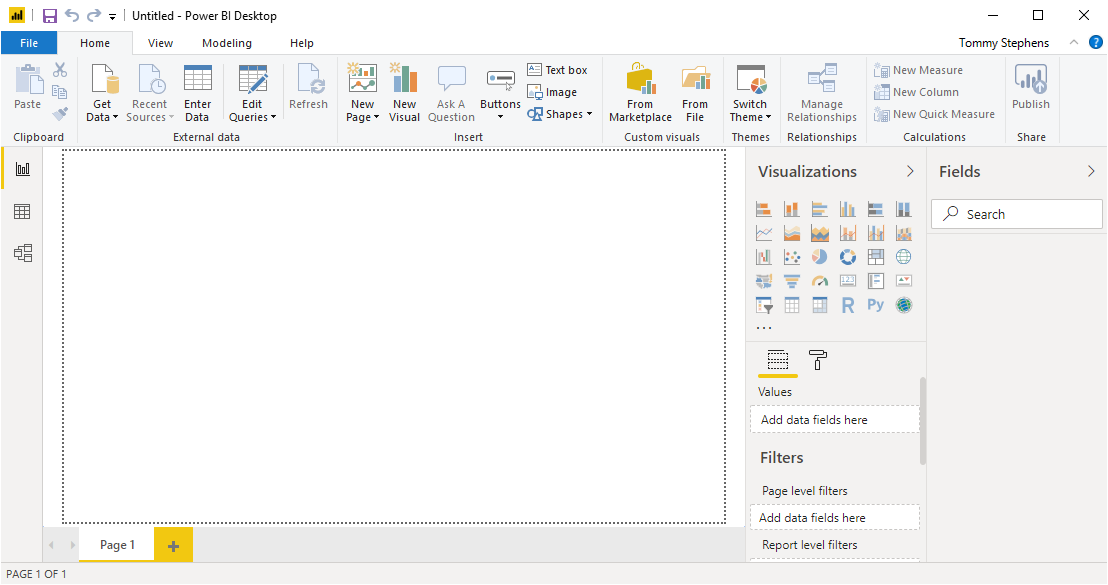The height and width of the screenshot is (585, 1108).
Task: Select the table visualization
Action: pos(791,305)
